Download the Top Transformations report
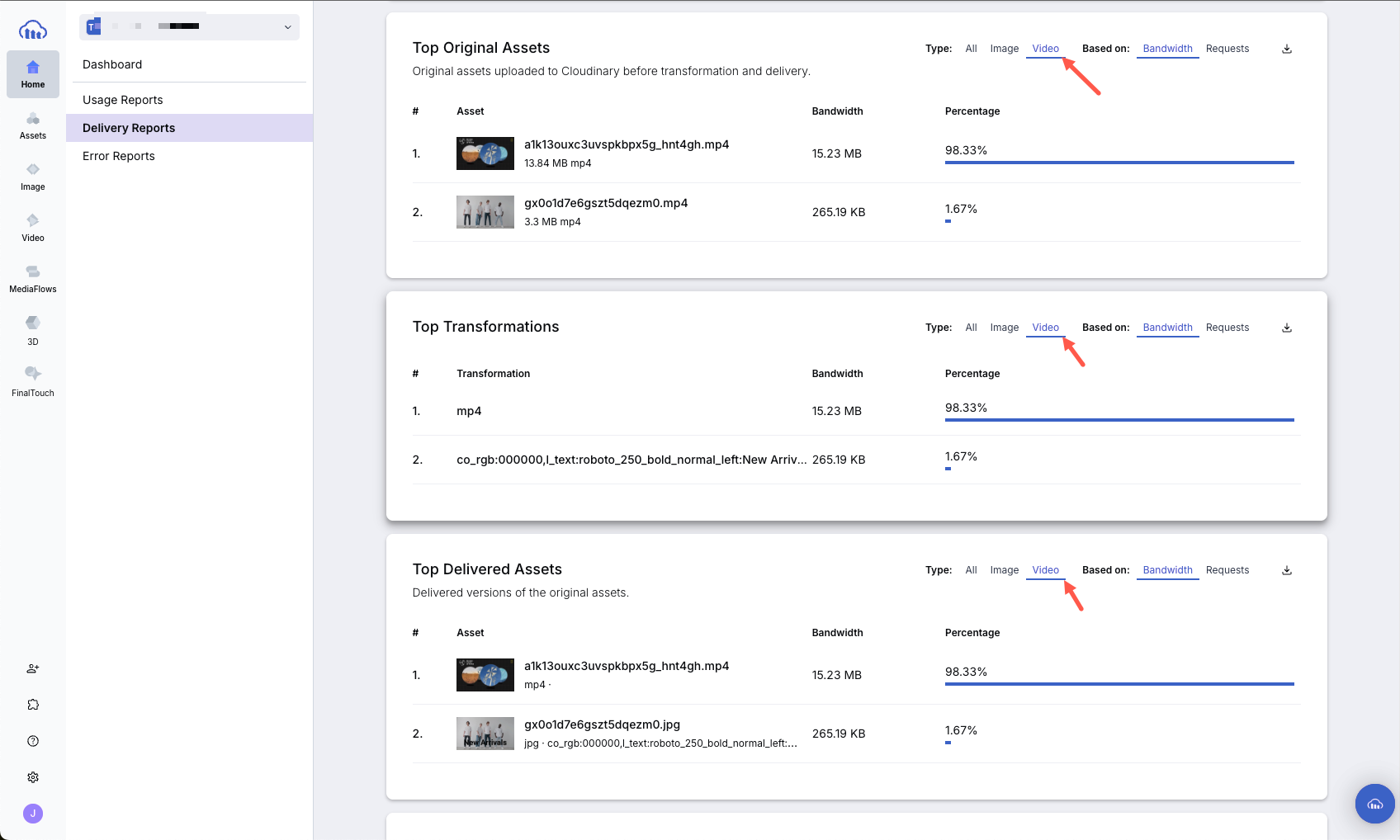 (x=1286, y=328)
